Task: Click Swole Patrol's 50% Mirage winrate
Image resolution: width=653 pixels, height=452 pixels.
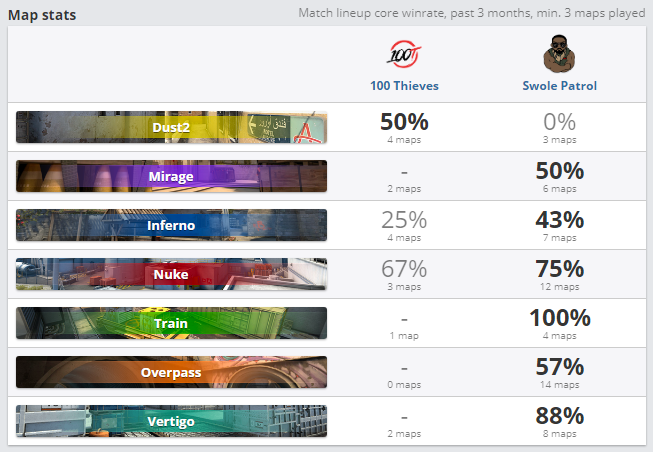Action: (559, 171)
